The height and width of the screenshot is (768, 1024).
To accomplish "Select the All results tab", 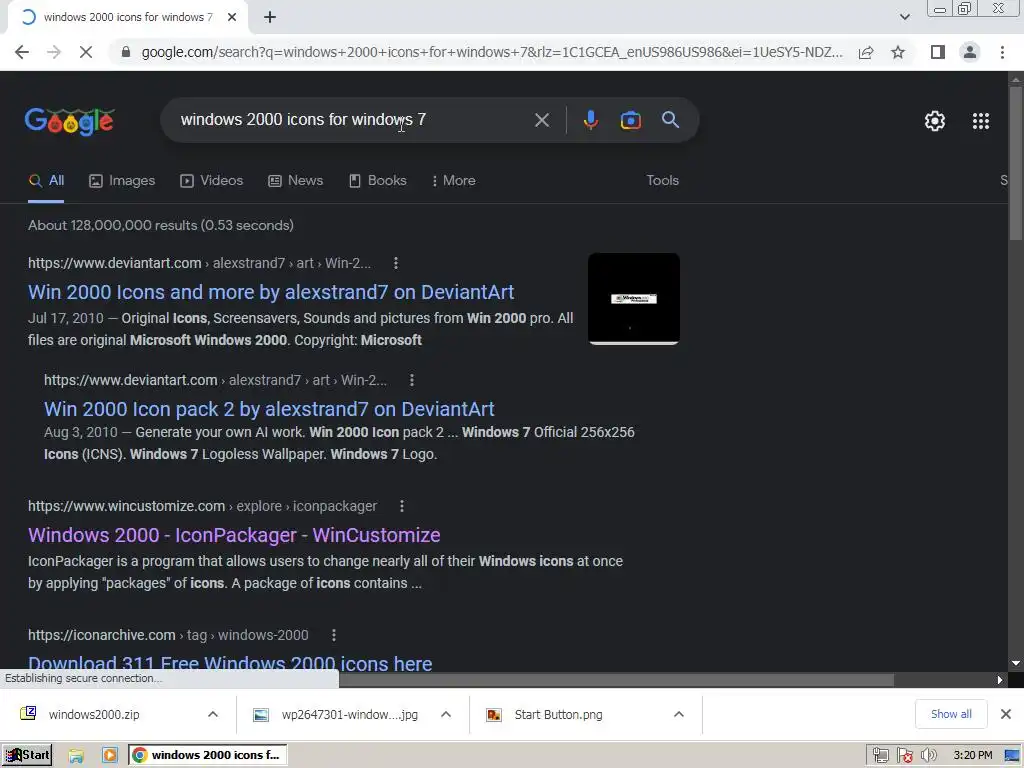I will [46, 181].
